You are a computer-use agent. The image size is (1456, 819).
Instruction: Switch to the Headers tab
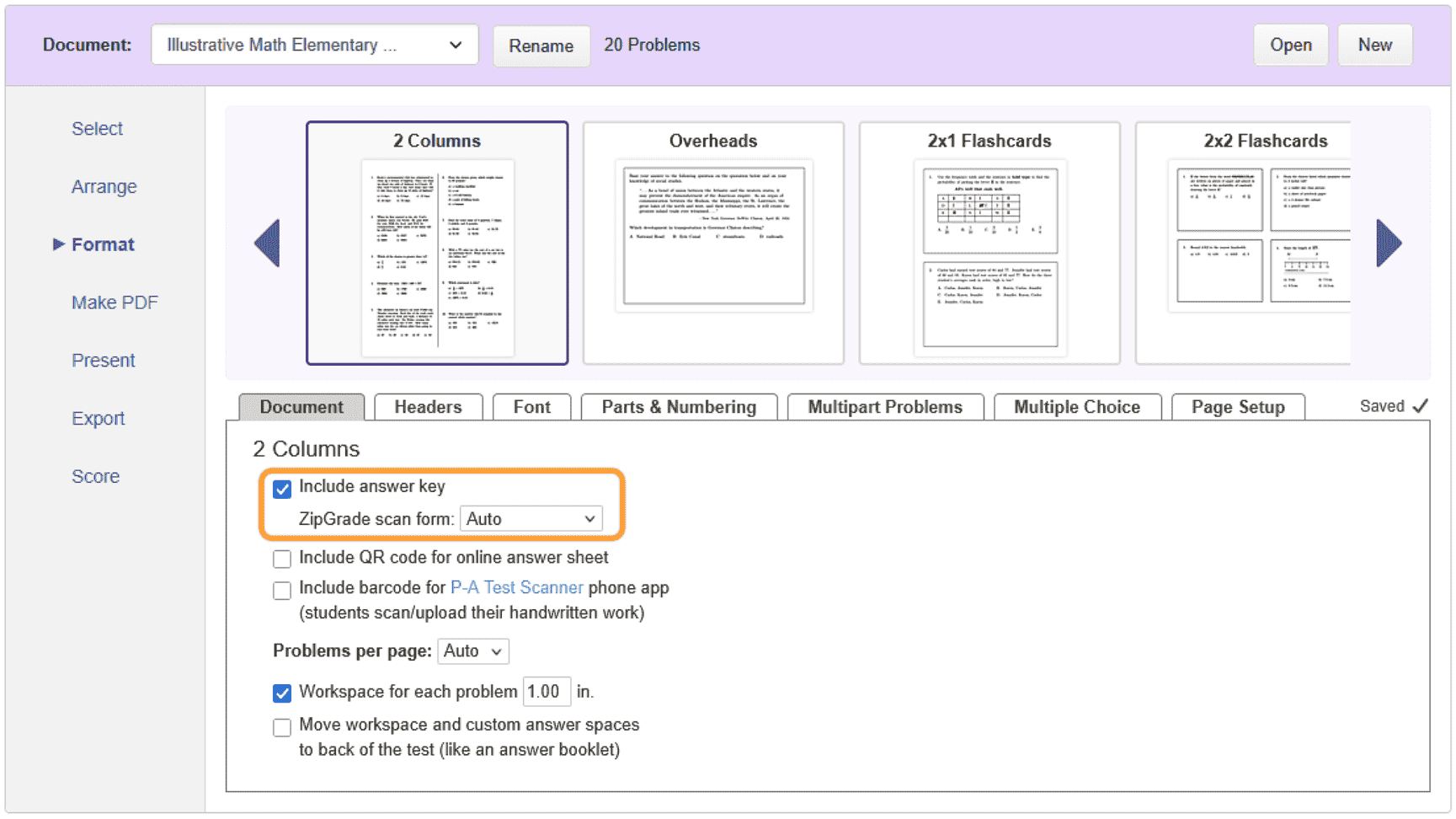click(x=428, y=407)
